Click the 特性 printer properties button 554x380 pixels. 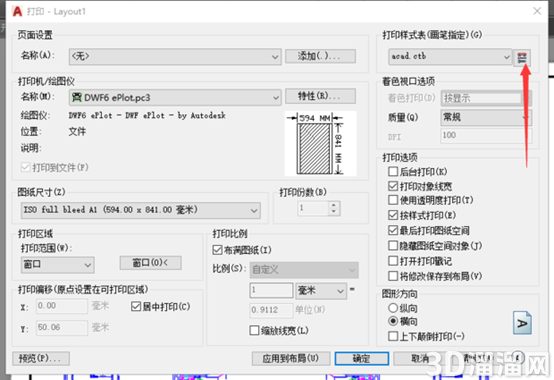tap(320, 96)
